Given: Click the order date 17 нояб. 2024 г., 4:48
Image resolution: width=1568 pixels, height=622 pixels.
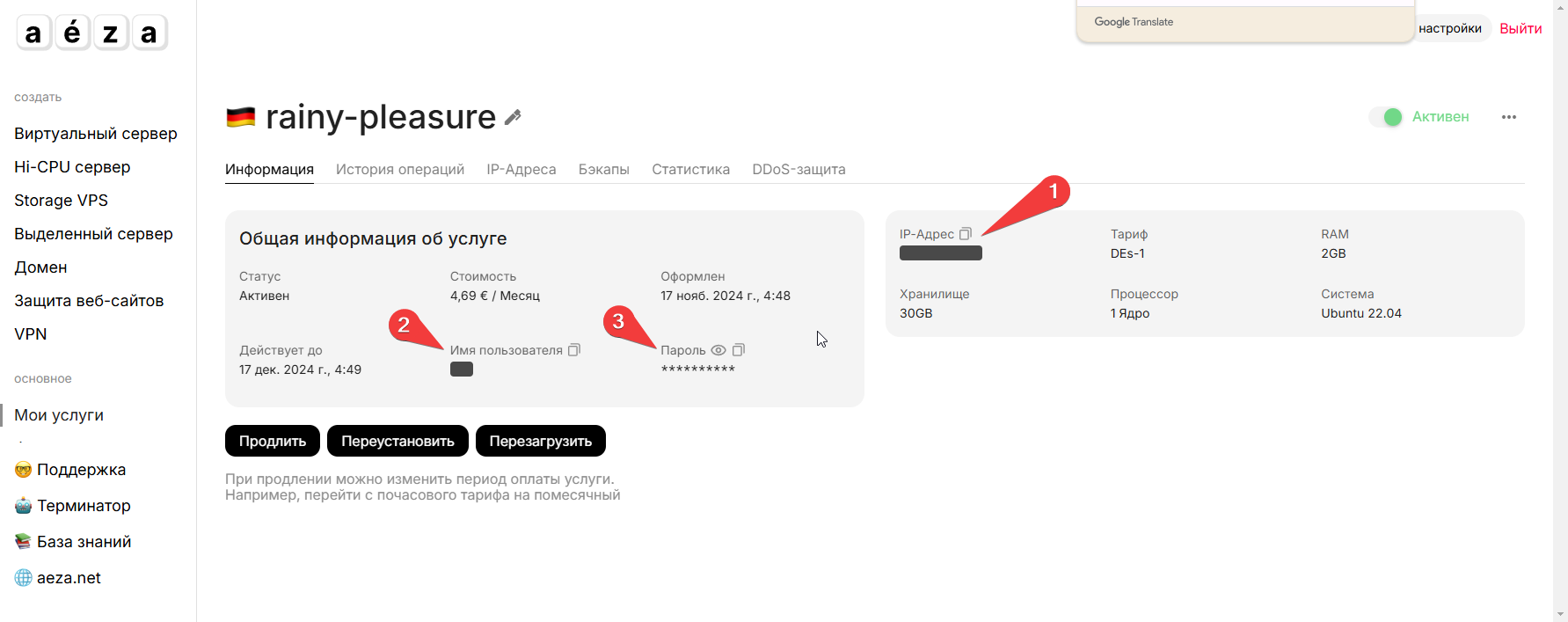Looking at the screenshot, I should [x=726, y=296].
